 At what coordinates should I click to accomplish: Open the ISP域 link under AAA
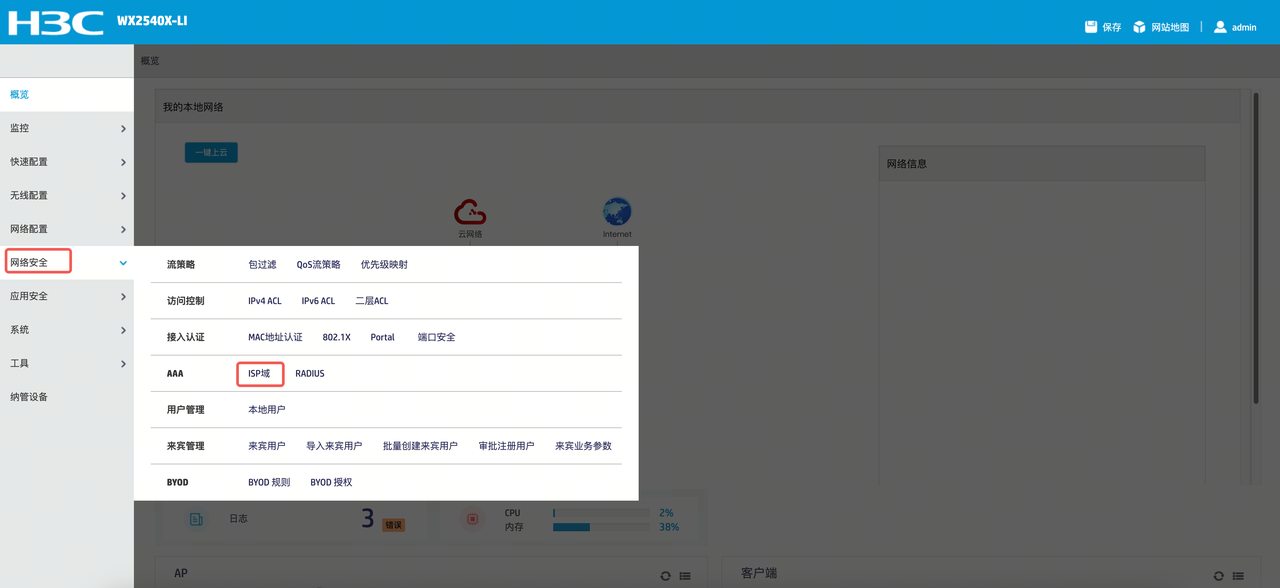(x=259, y=373)
